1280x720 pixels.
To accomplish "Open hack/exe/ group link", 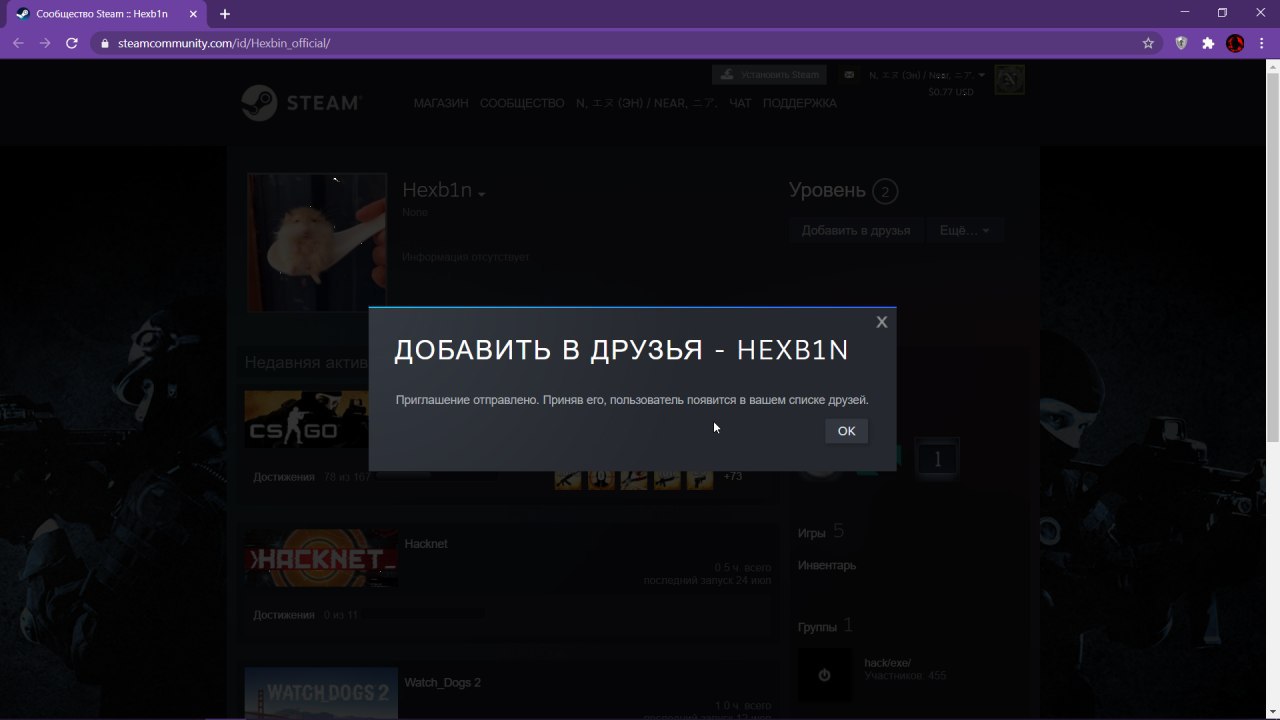I will click(888, 663).
